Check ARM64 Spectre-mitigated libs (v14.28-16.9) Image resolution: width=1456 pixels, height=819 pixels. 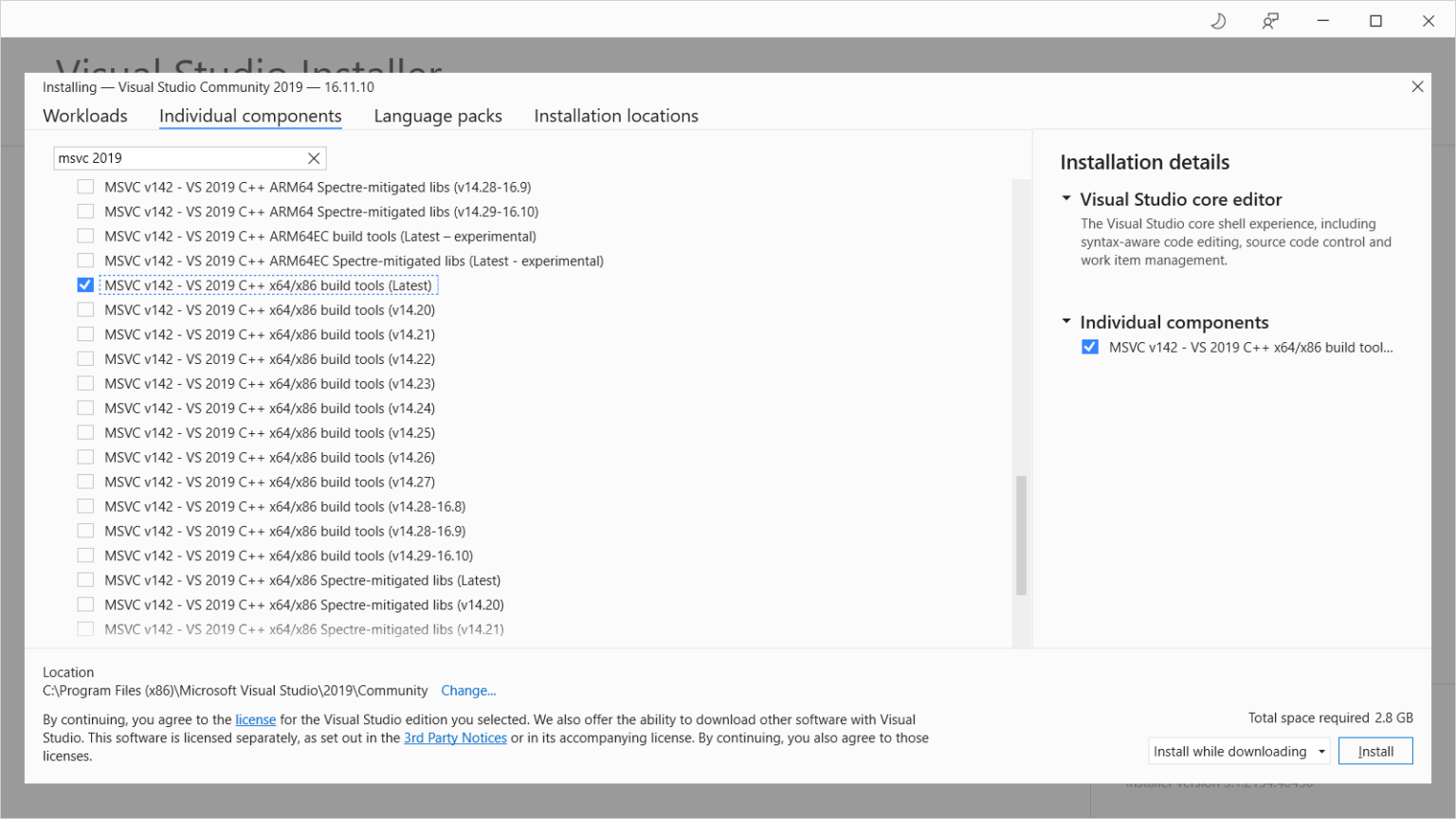click(x=85, y=187)
